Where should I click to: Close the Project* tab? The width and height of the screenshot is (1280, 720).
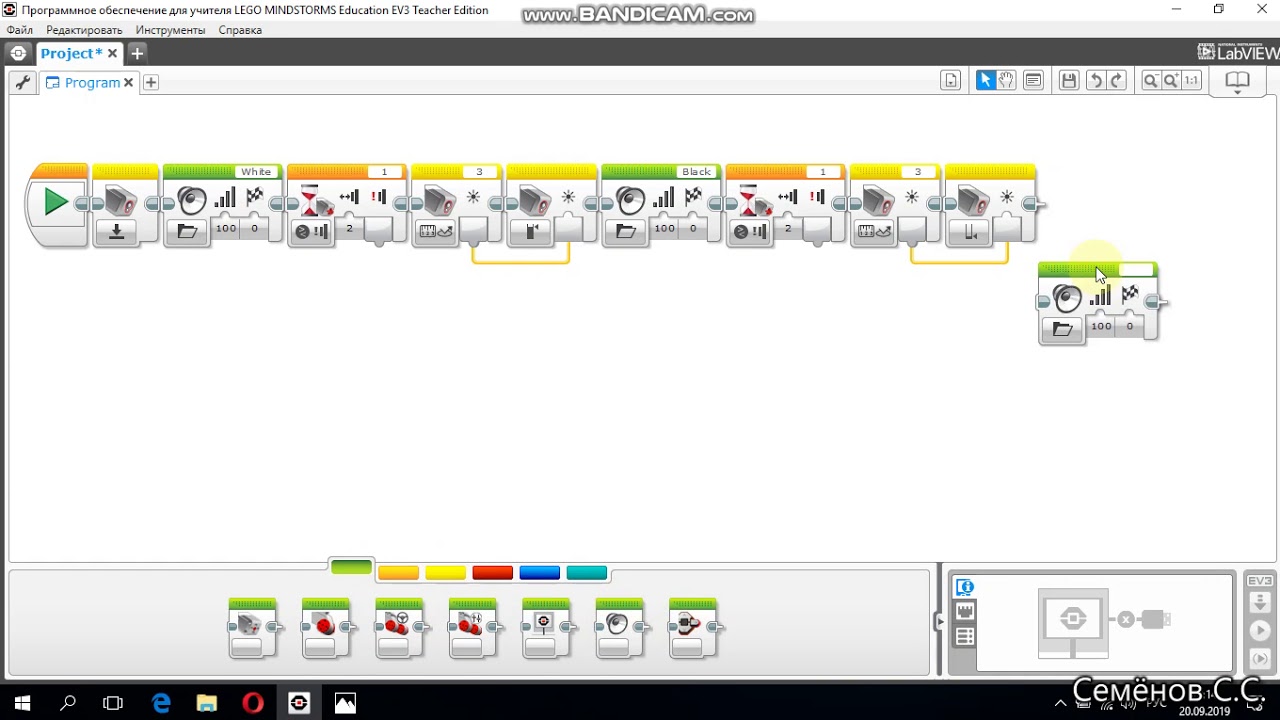tap(112, 53)
